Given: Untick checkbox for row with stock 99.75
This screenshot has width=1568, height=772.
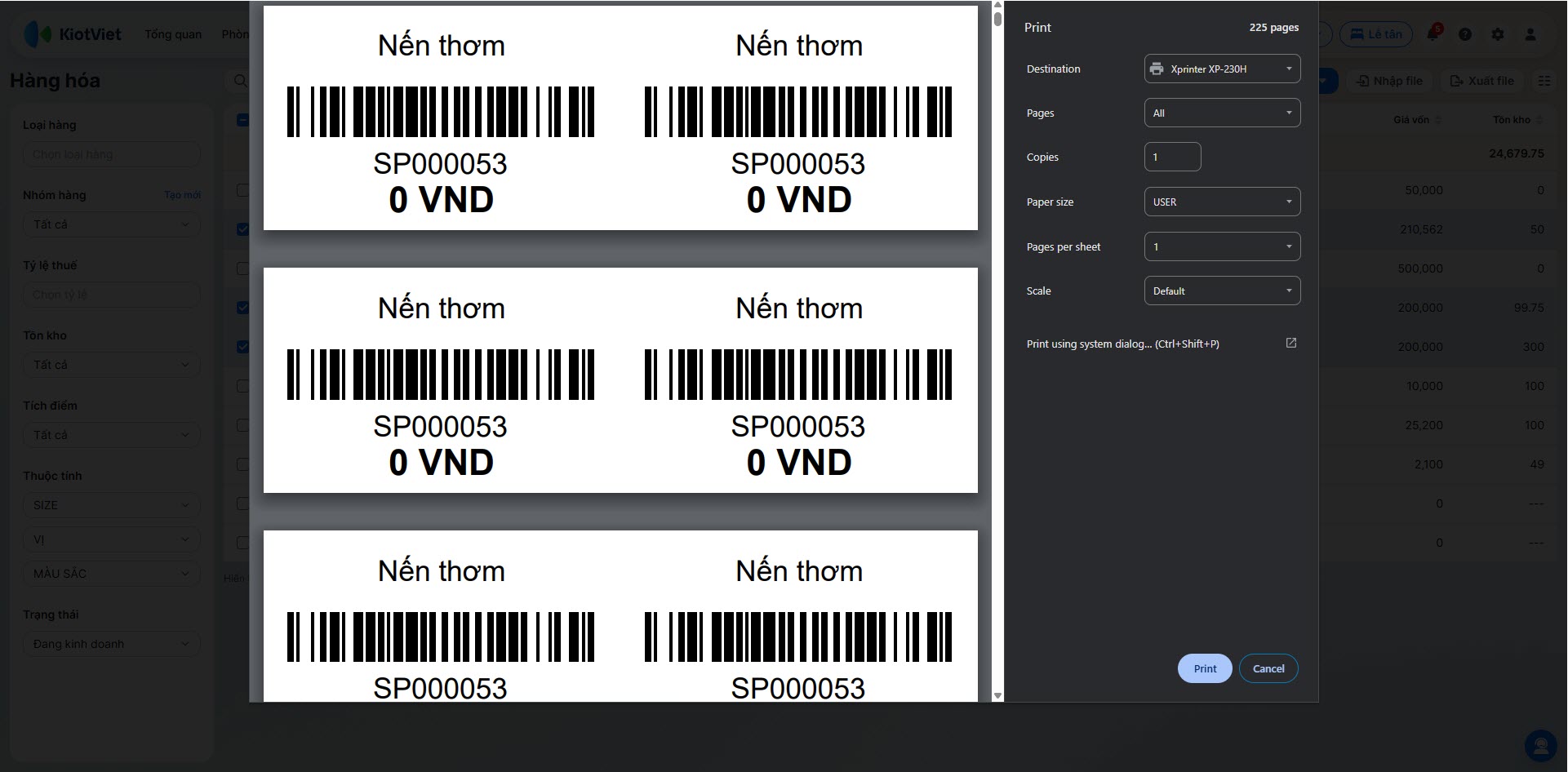Looking at the screenshot, I should coord(242,308).
